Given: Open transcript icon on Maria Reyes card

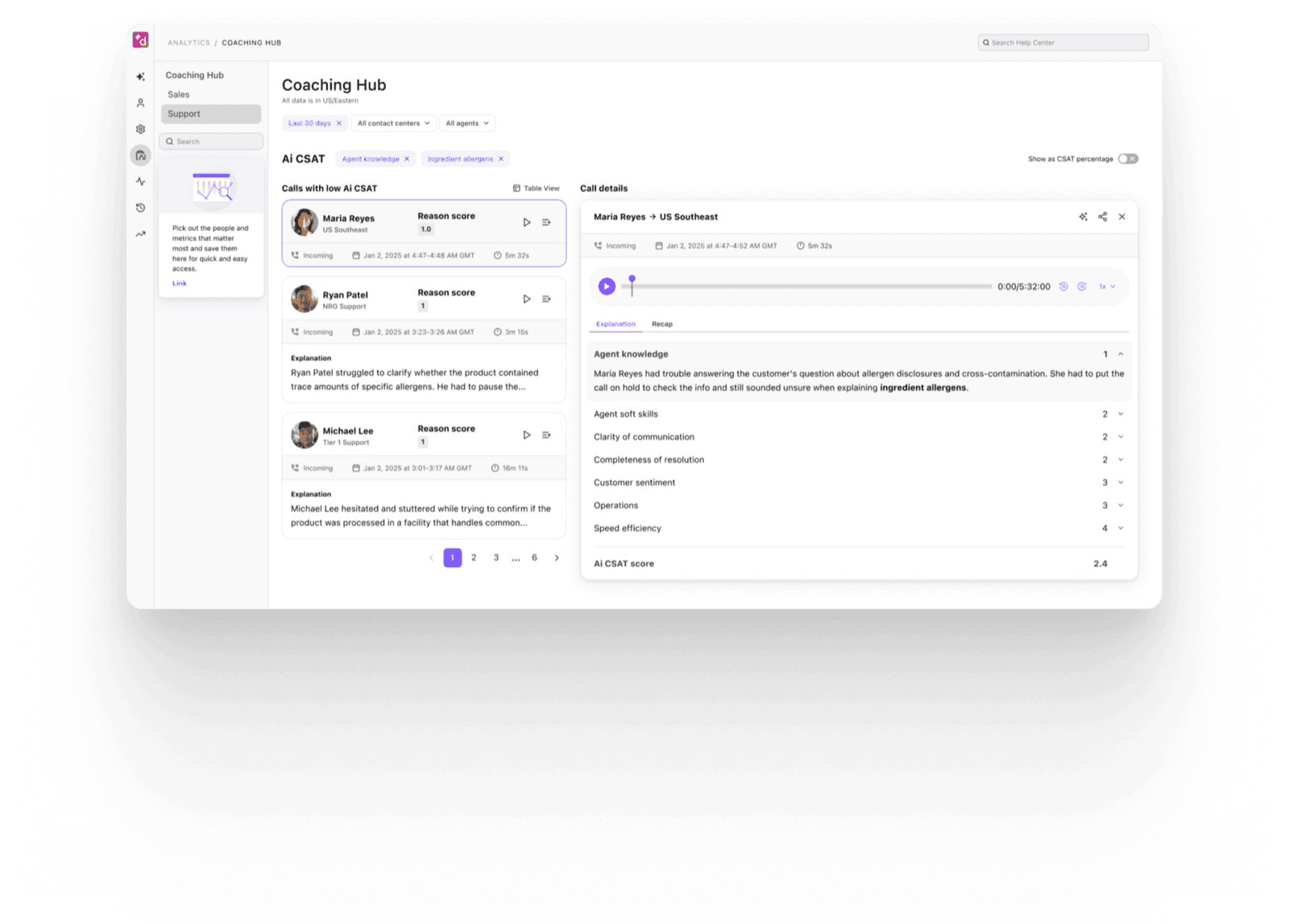Looking at the screenshot, I should pos(546,222).
